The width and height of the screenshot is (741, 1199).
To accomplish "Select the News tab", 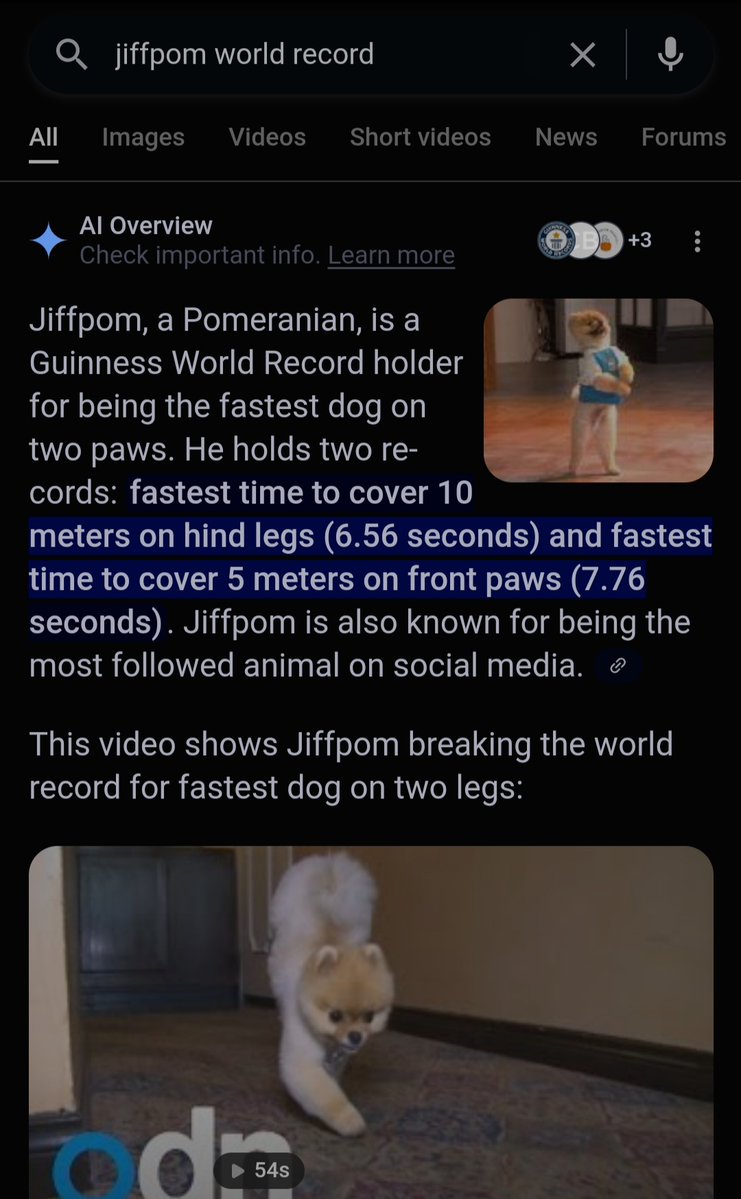I will click(566, 137).
